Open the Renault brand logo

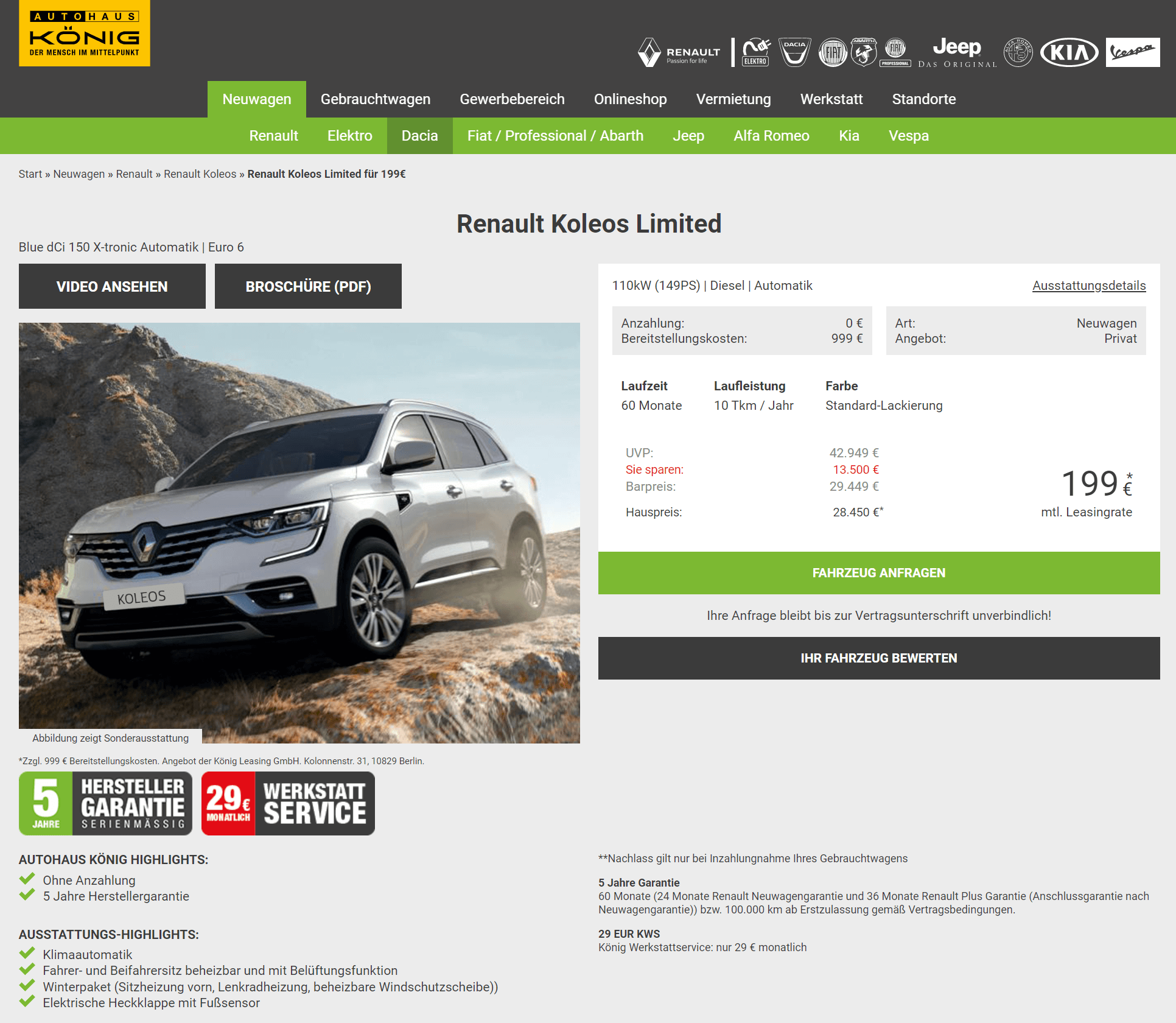point(679,52)
